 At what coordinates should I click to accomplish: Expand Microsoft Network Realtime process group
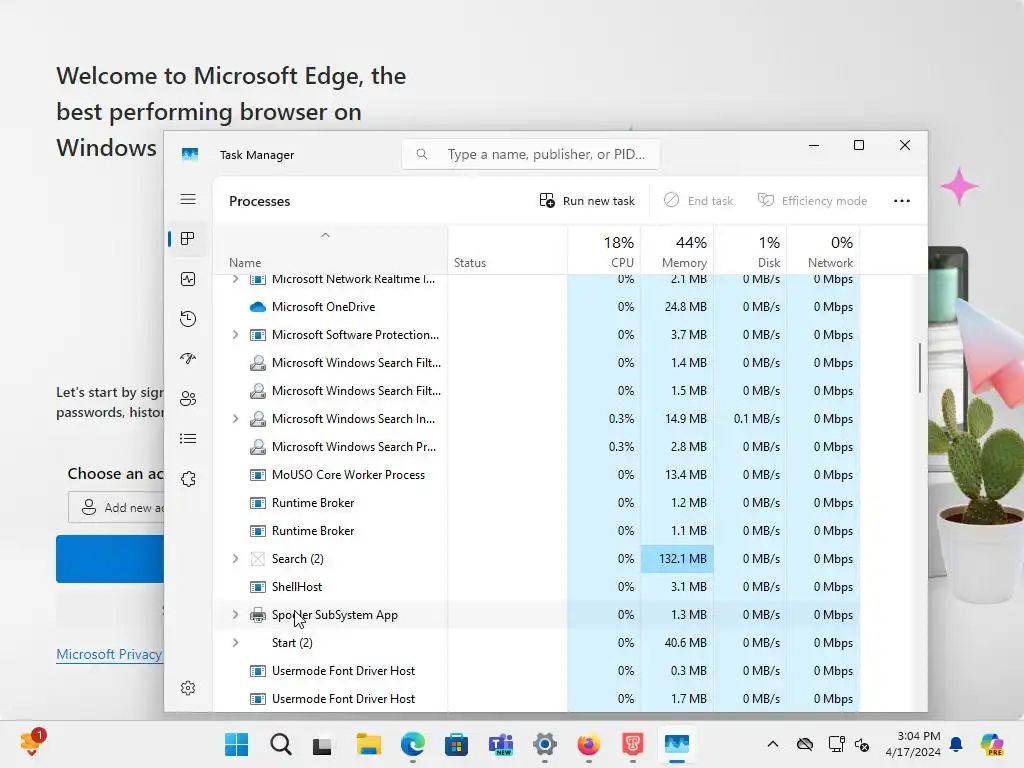(235, 280)
